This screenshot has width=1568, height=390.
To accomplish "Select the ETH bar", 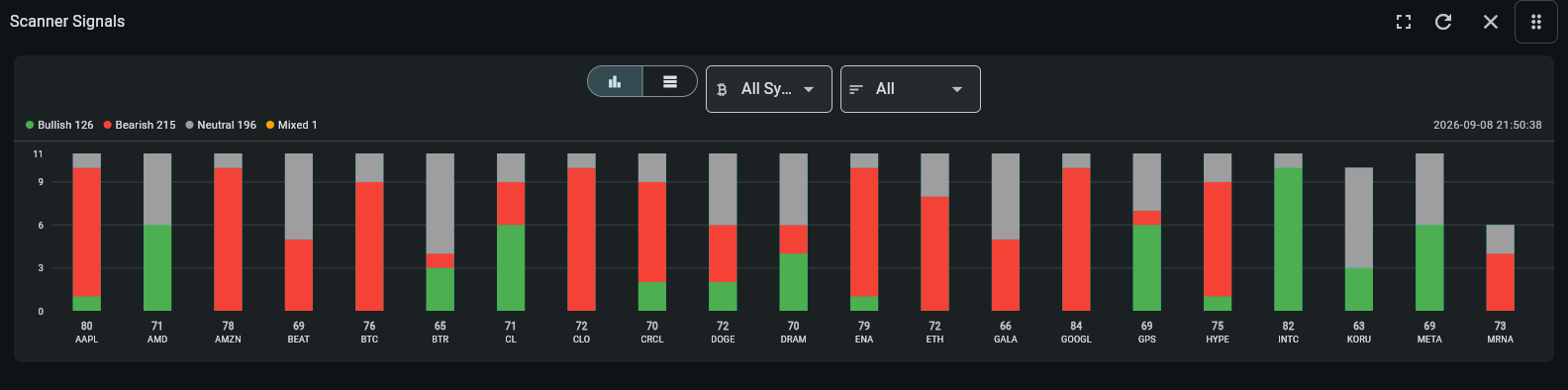I will click(934, 232).
